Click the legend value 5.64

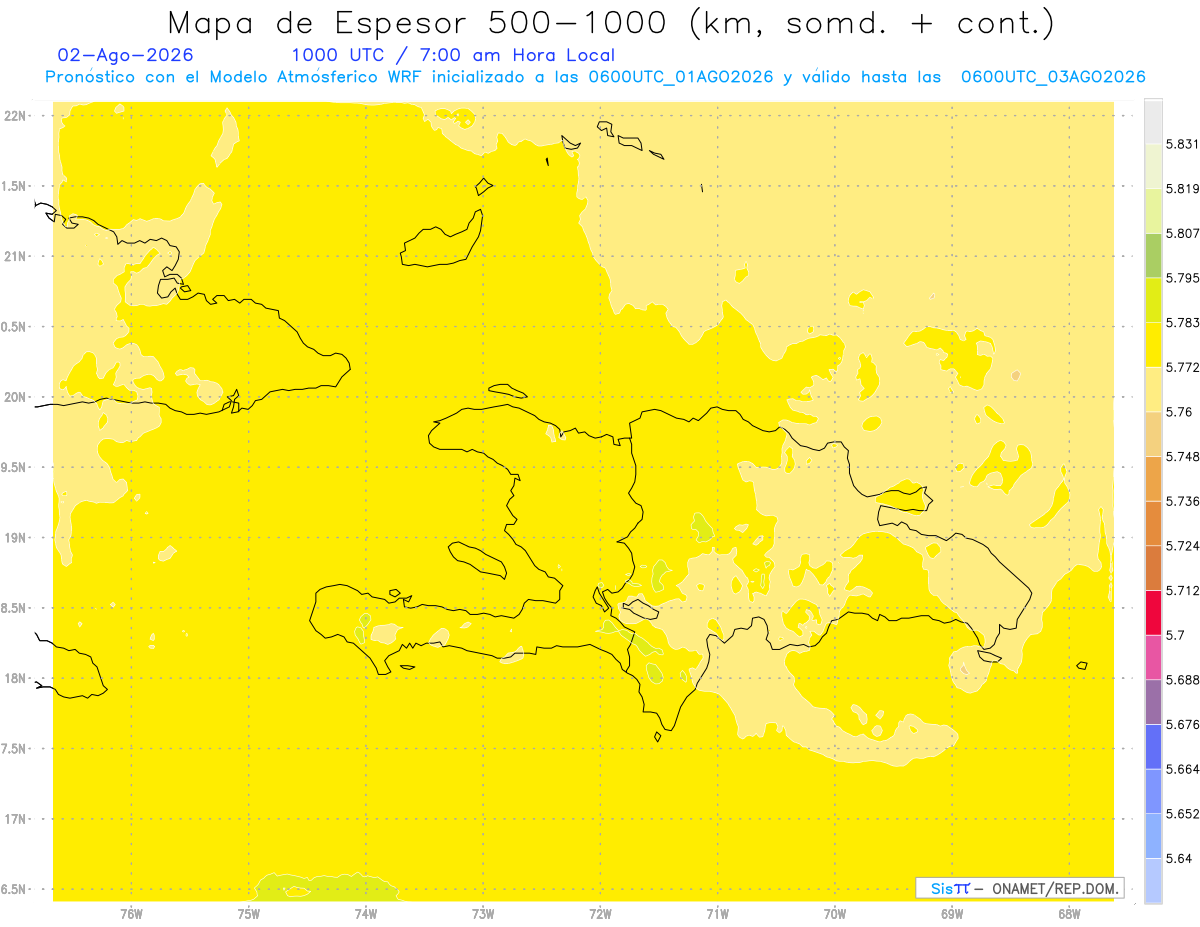coord(1179,858)
